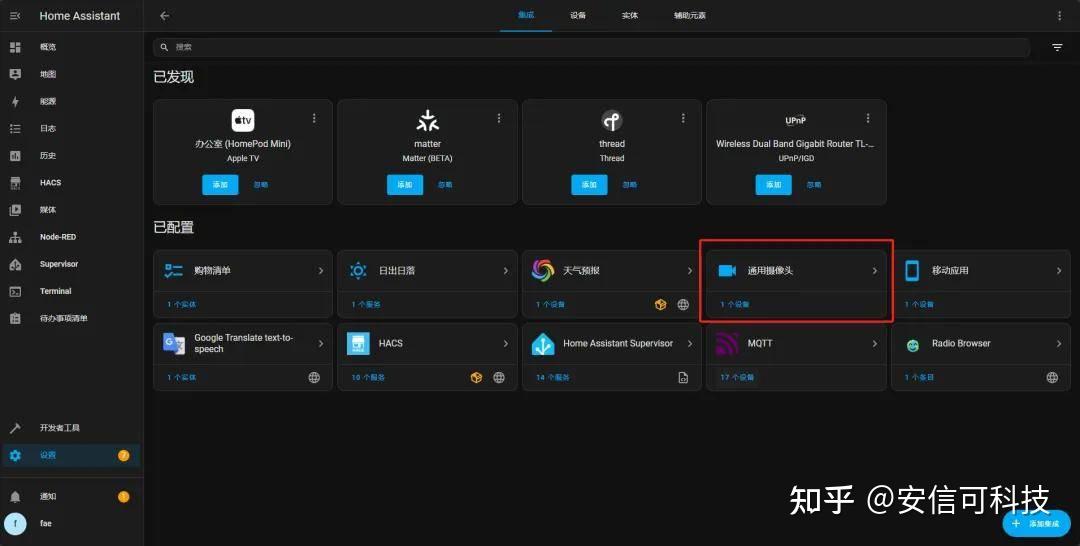1080x546 pixels.
Task: Expand the 日出日落 integration chevron
Action: point(506,271)
